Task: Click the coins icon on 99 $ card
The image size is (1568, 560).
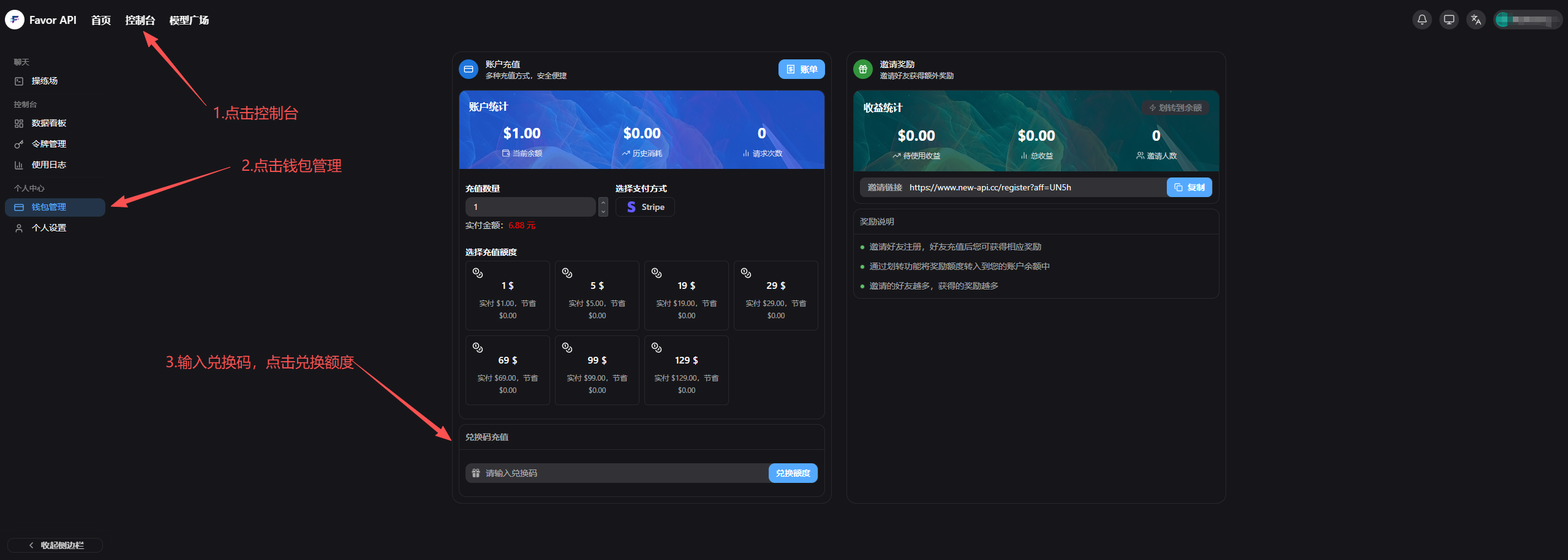Action: coord(567,348)
